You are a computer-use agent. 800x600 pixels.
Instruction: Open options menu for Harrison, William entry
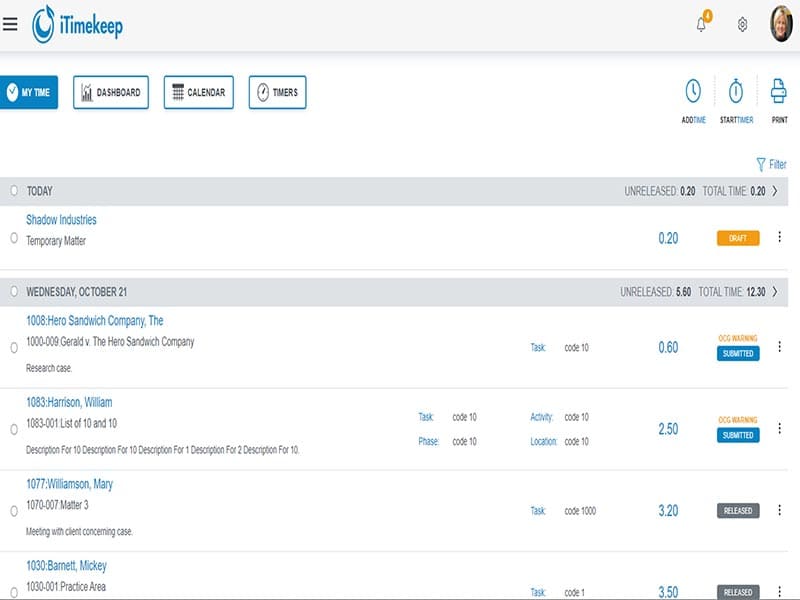(x=779, y=429)
